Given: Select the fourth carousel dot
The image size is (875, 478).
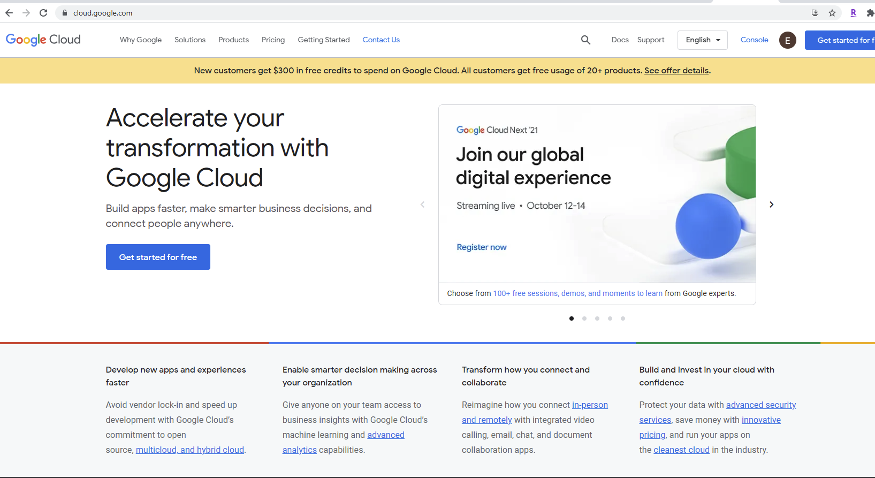Looking at the screenshot, I should 610,318.
